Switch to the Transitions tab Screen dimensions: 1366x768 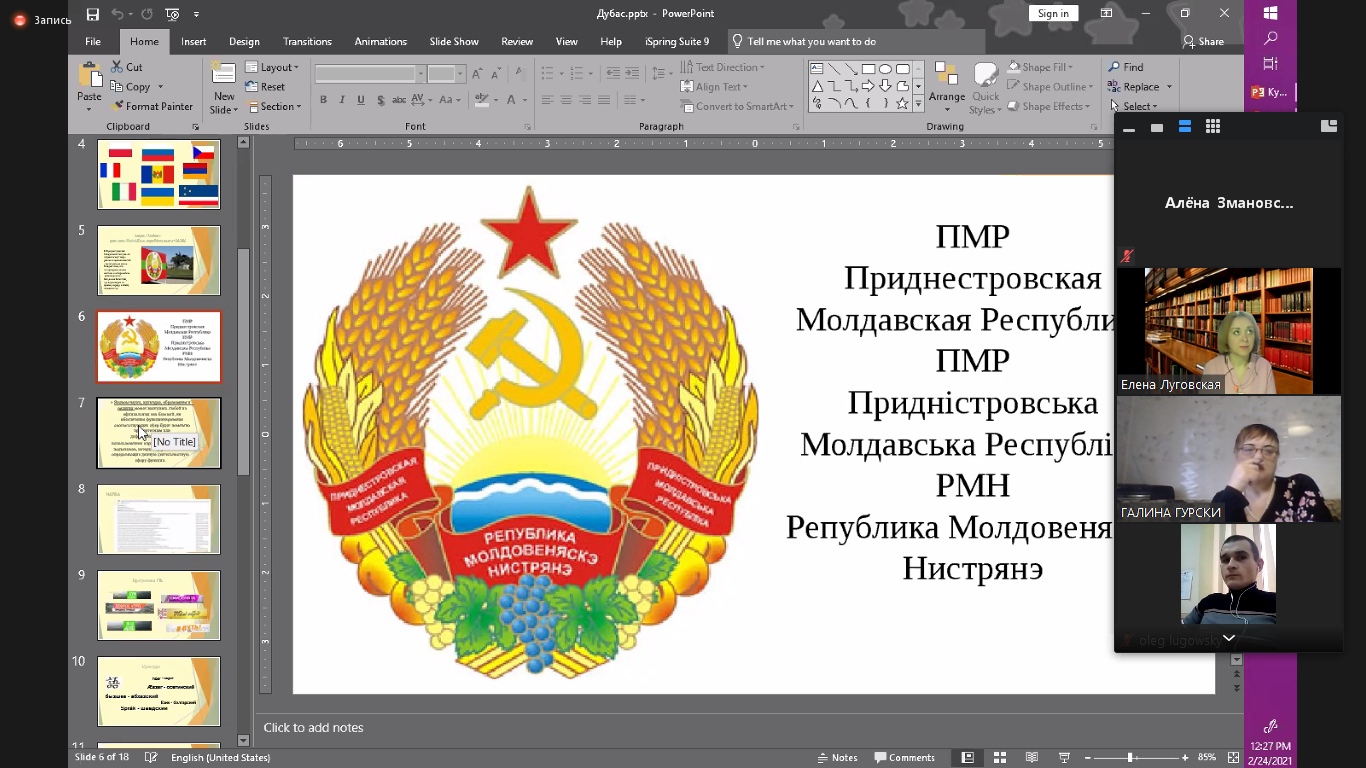[307, 42]
